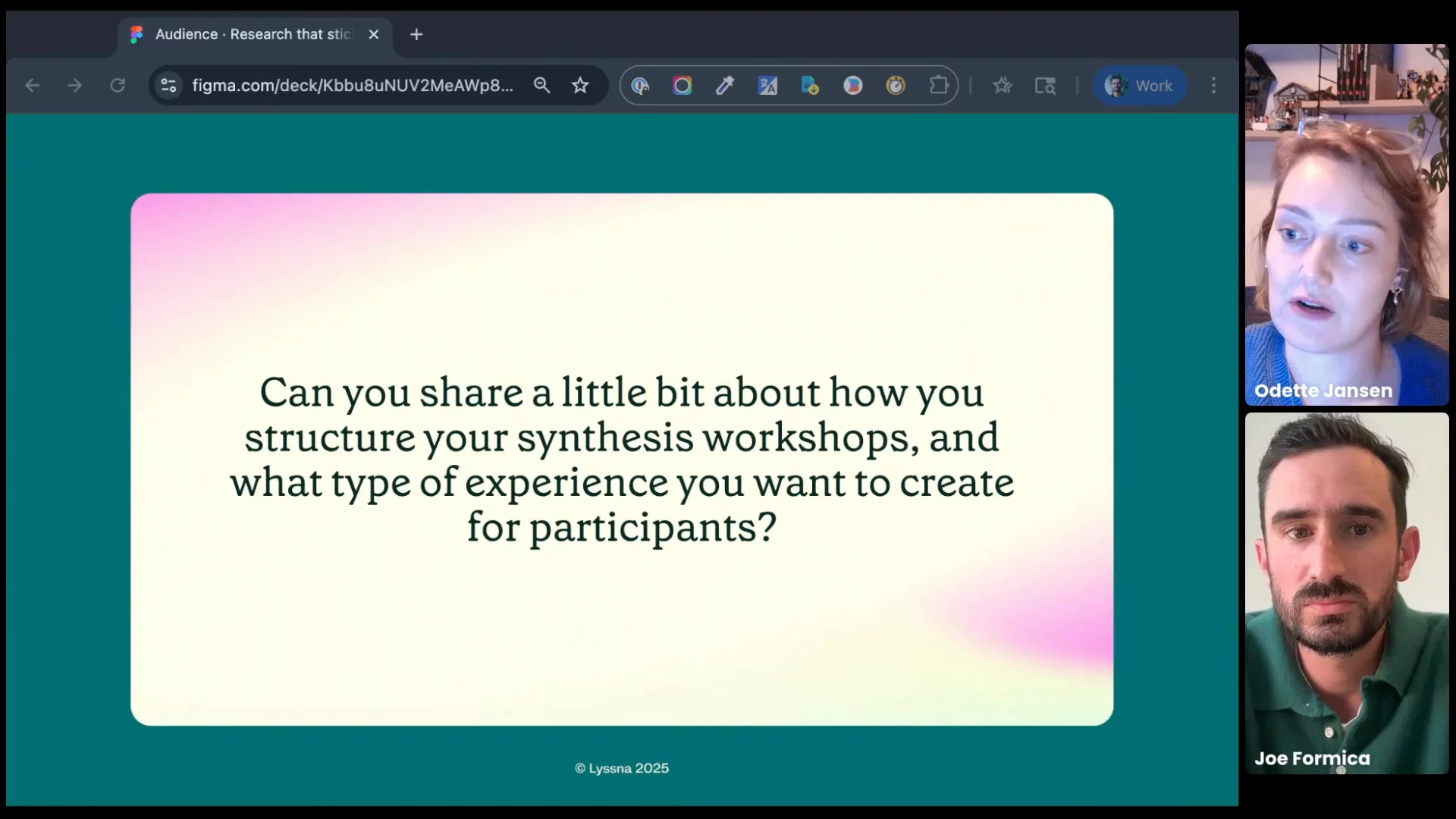1456x819 pixels.
Task: Click the document download extension icon
Action: (810, 86)
